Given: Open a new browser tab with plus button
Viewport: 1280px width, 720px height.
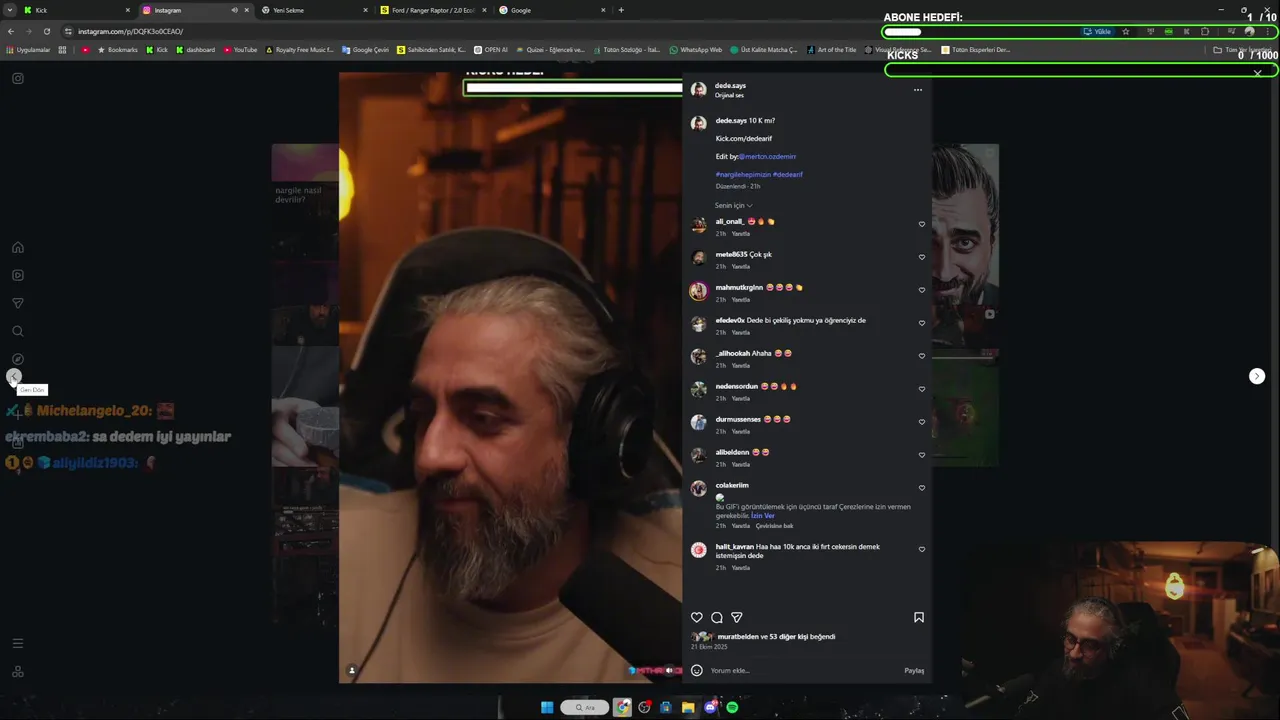Looking at the screenshot, I should coord(621,10).
